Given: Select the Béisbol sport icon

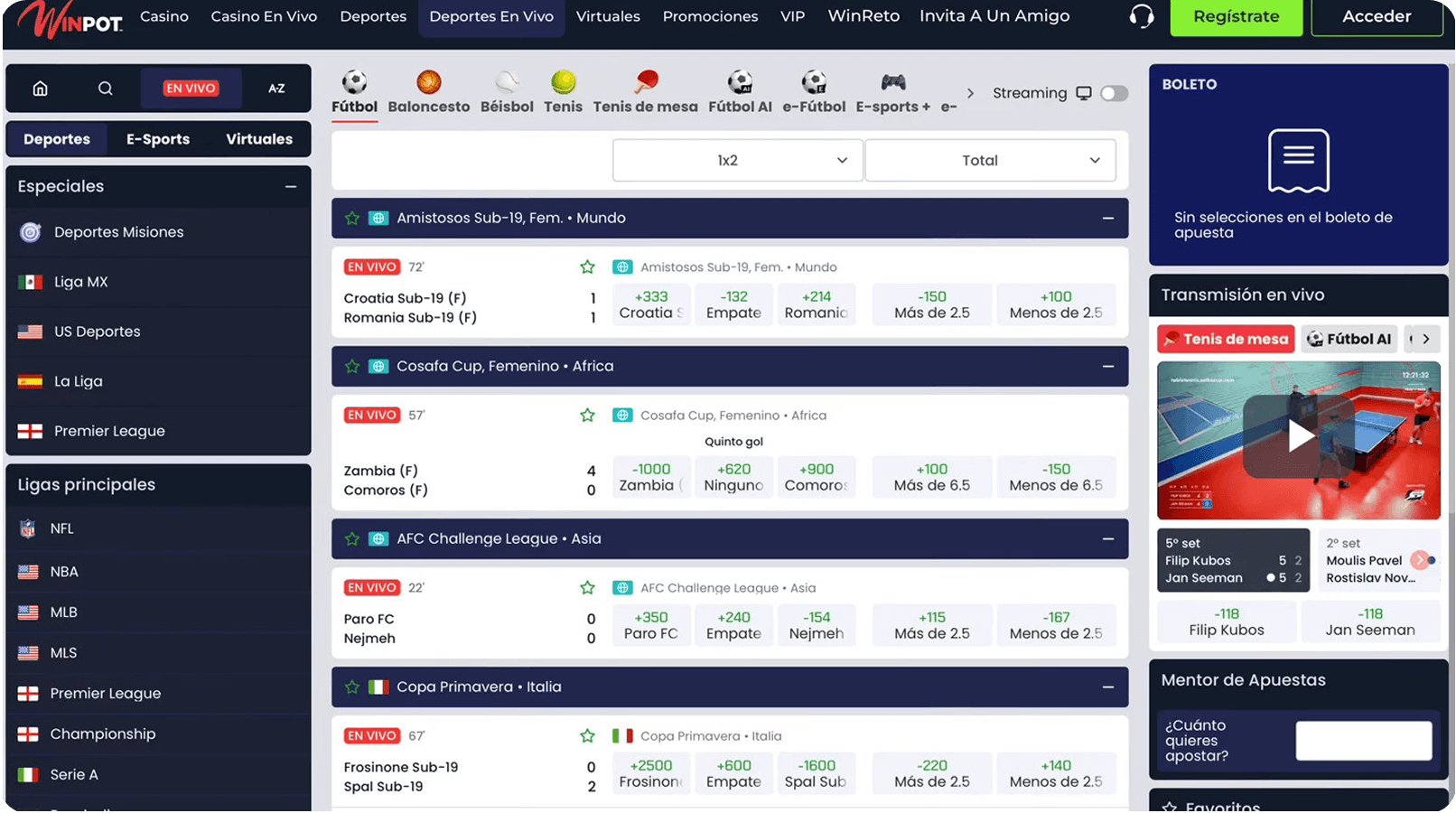Looking at the screenshot, I should (507, 82).
